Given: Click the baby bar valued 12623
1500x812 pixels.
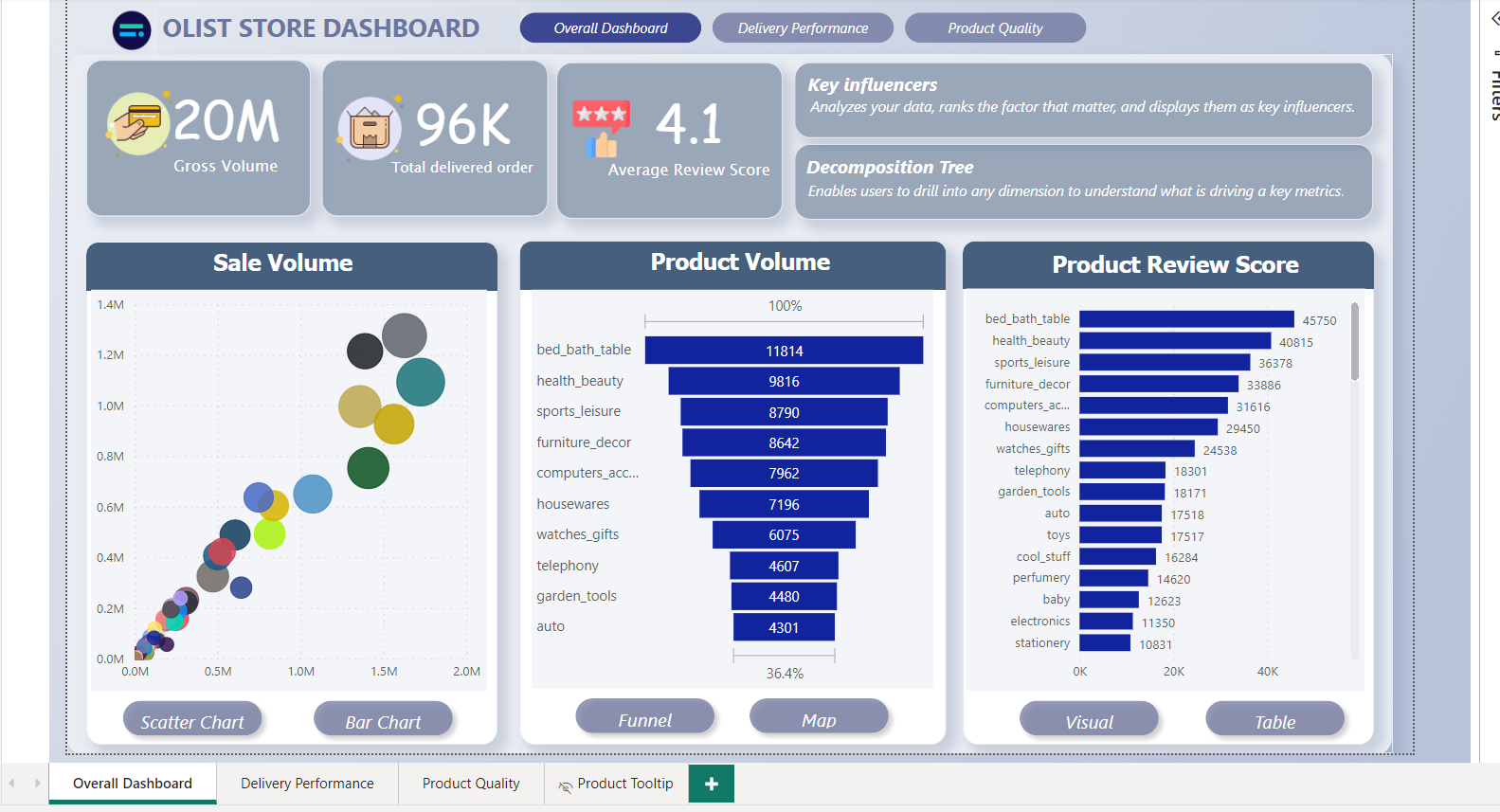Looking at the screenshot, I should pos(1109,600).
